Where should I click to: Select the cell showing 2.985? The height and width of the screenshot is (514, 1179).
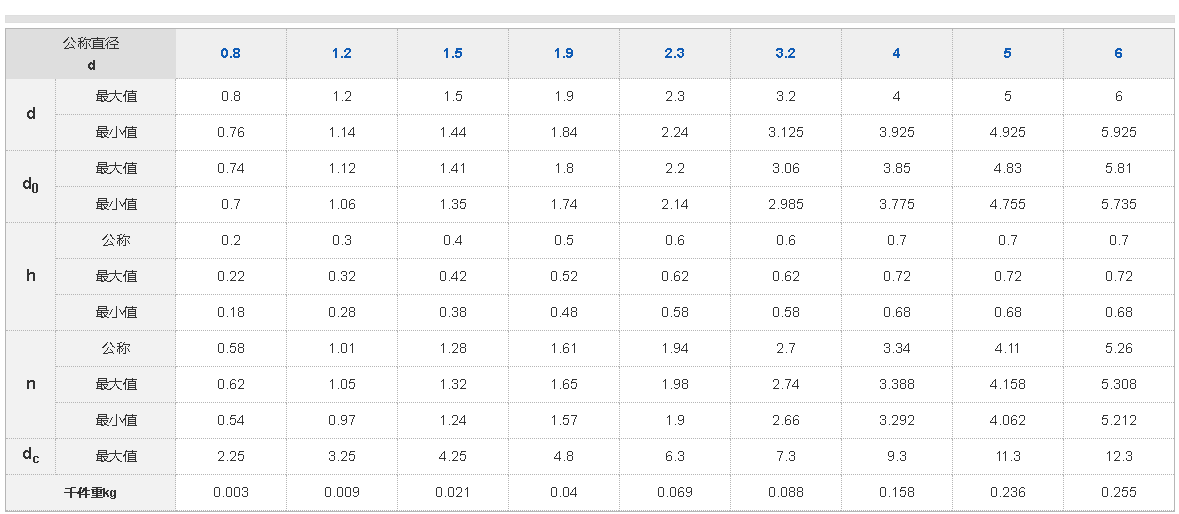click(x=786, y=204)
